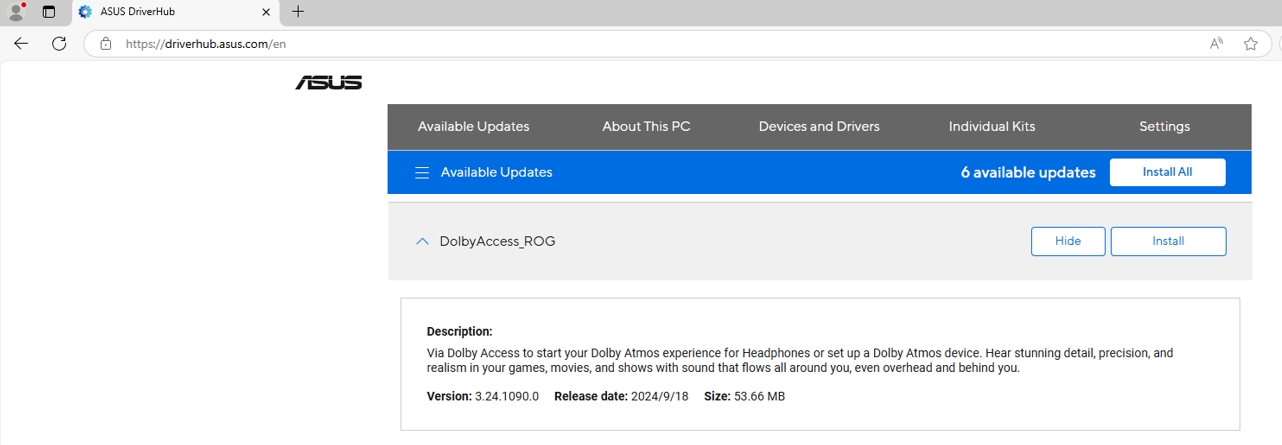Click the DolbyAccess_ROG title text
Viewport: 1282px width, 445px height.
click(x=497, y=241)
